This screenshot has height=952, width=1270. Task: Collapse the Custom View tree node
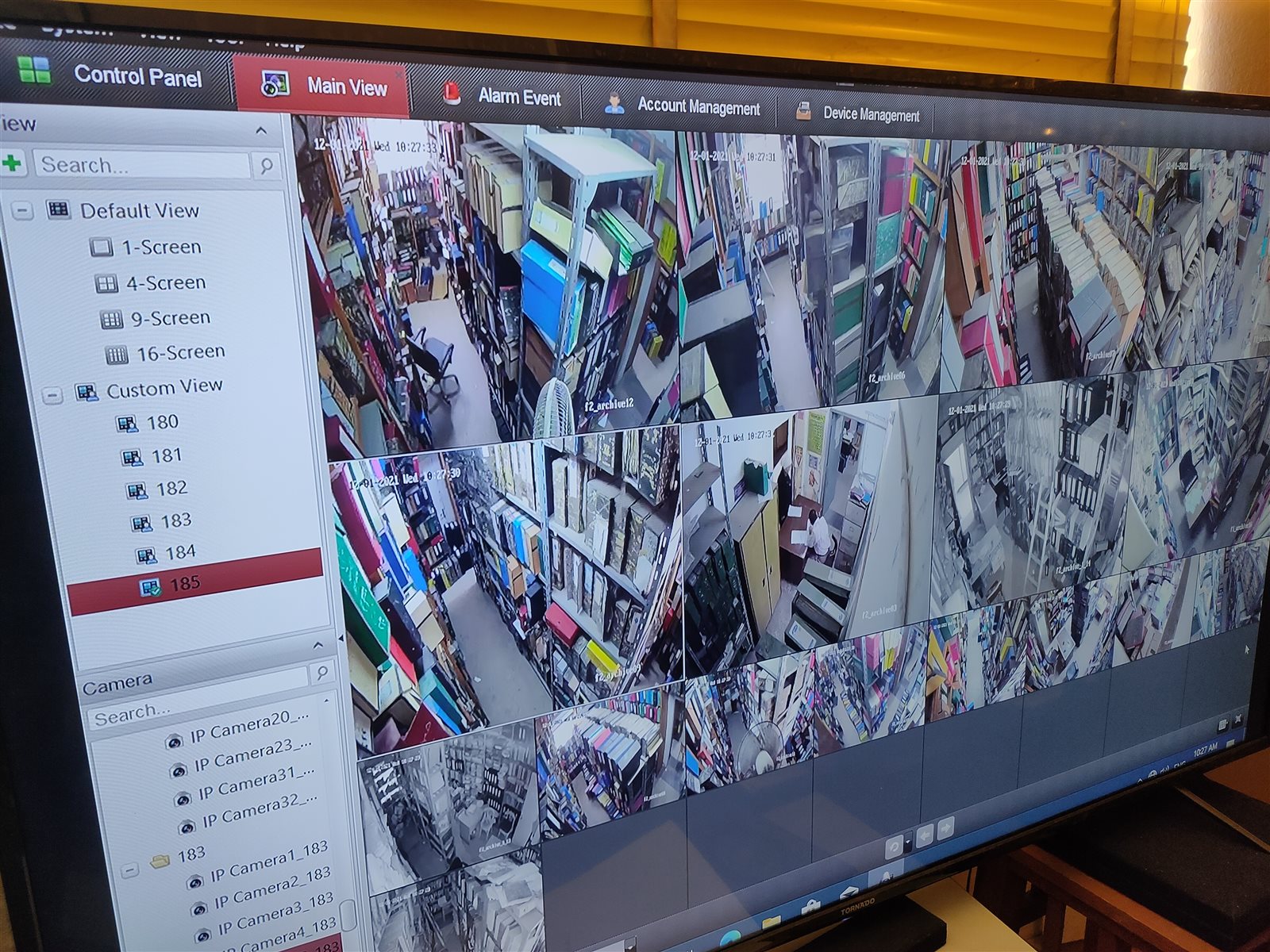52,394
